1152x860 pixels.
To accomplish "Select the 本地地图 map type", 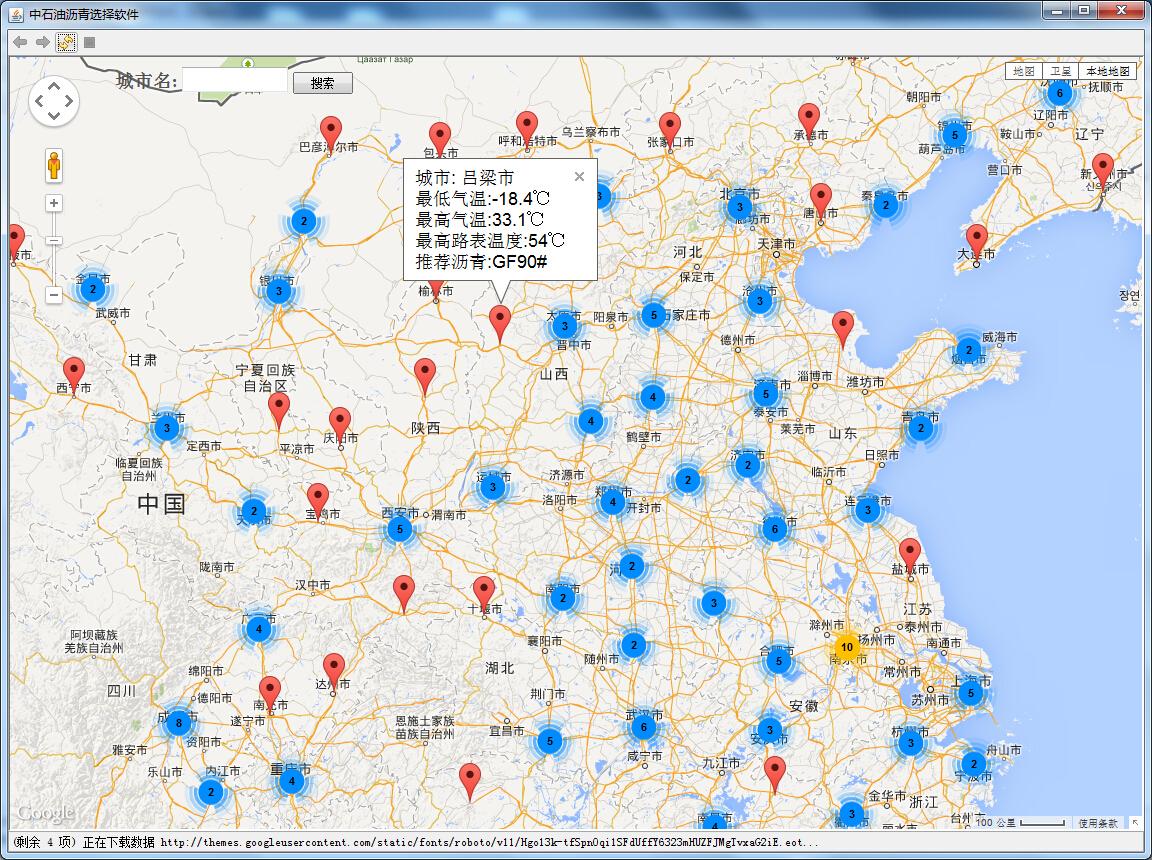I will coord(1107,72).
